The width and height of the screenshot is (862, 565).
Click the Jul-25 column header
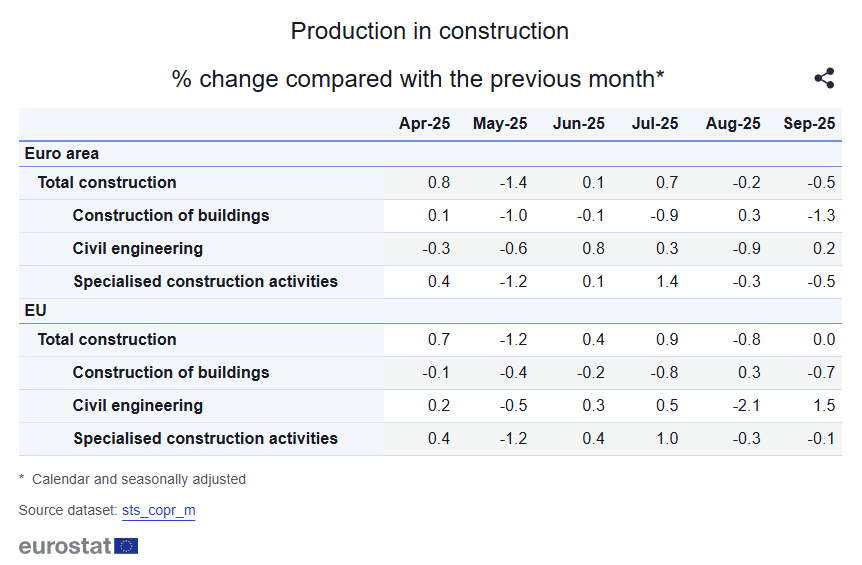click(x=655, y=124)
